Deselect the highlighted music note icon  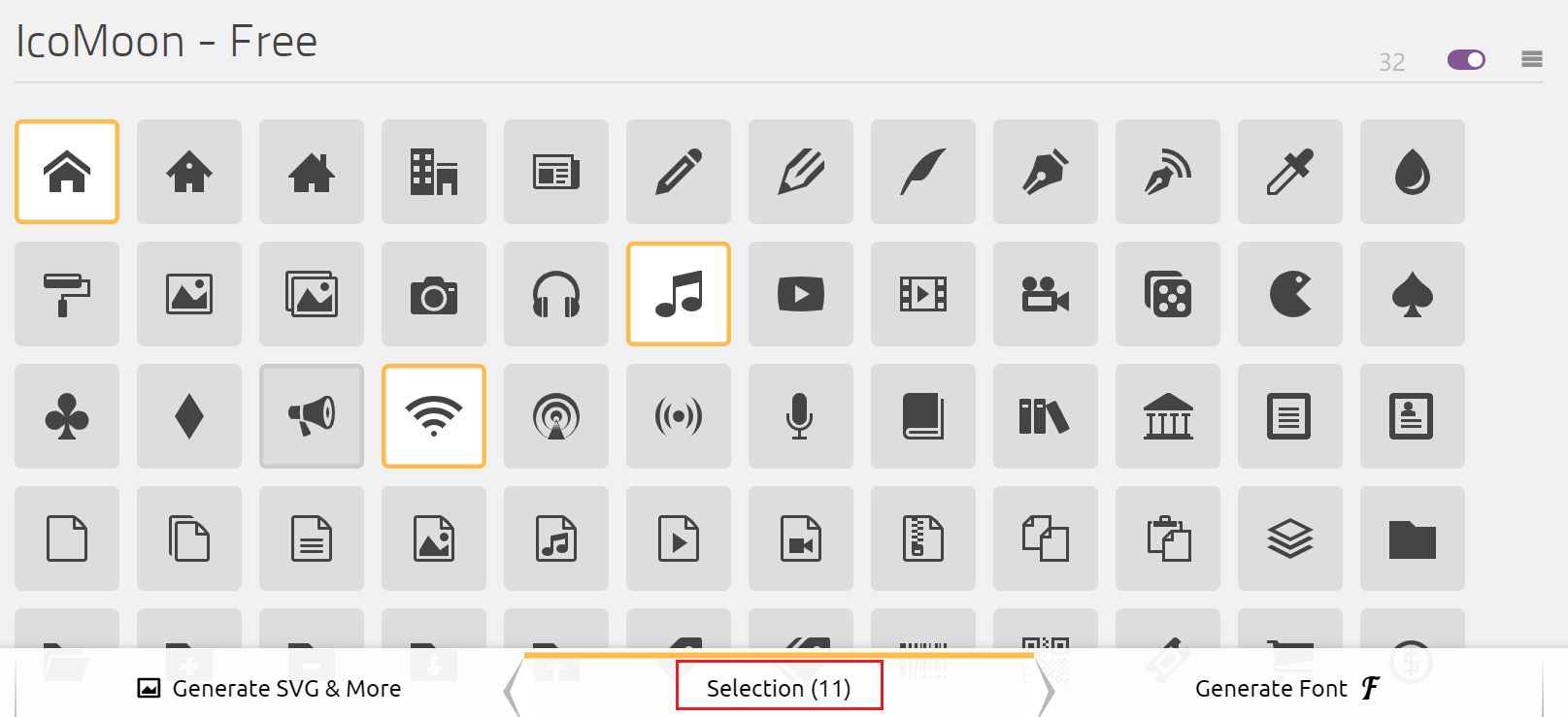679,294
